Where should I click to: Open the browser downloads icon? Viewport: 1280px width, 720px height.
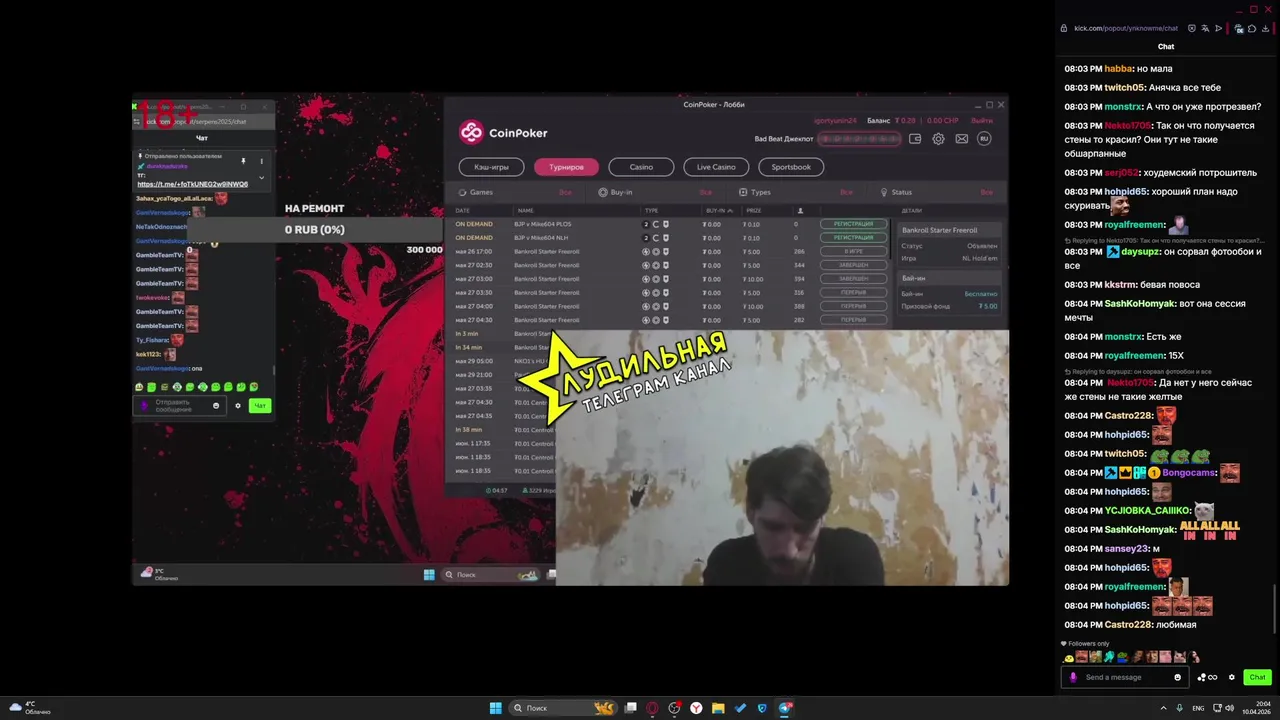pos(1264,28)
